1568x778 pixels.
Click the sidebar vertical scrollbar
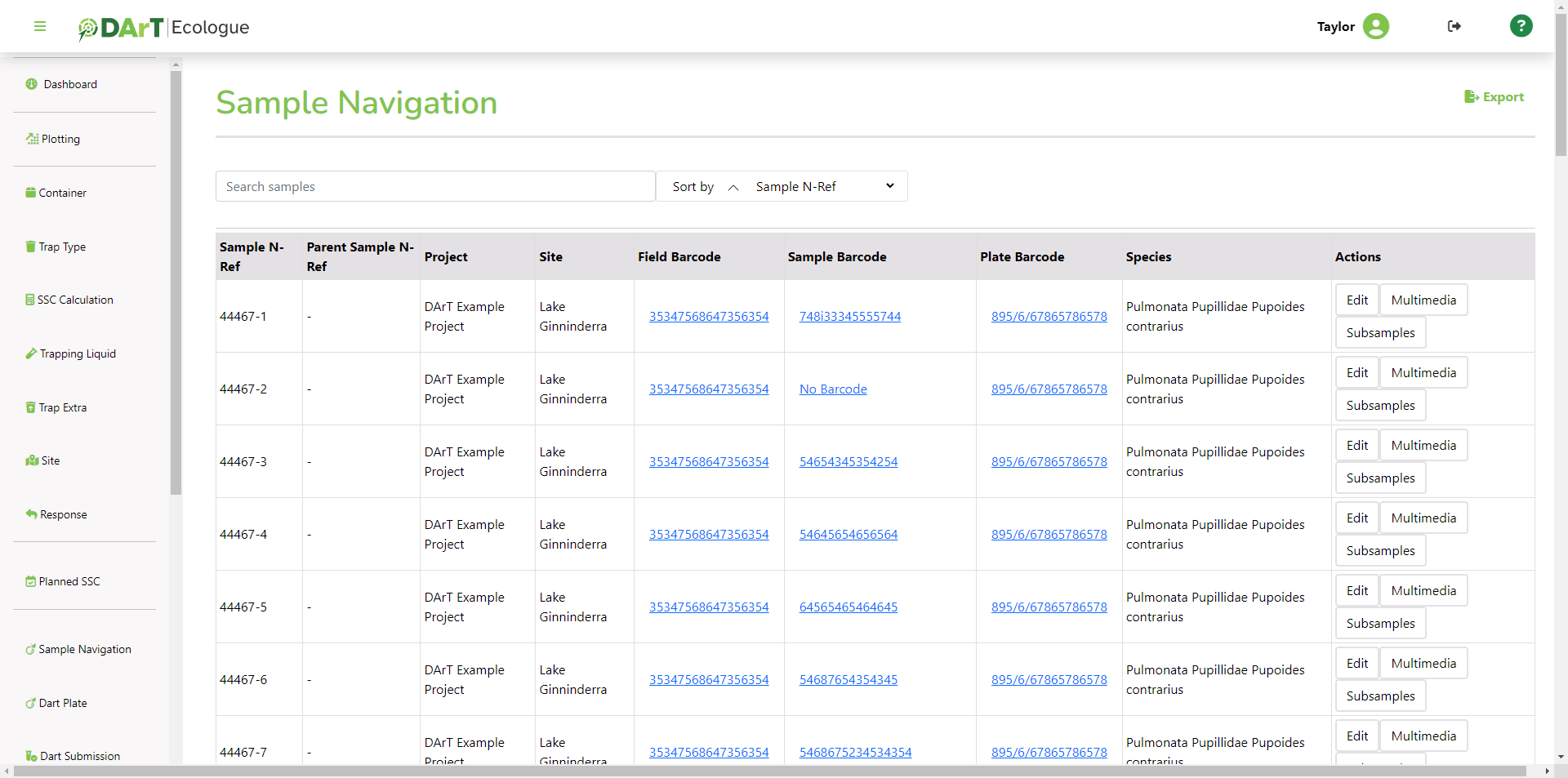(x=176, y=282)
